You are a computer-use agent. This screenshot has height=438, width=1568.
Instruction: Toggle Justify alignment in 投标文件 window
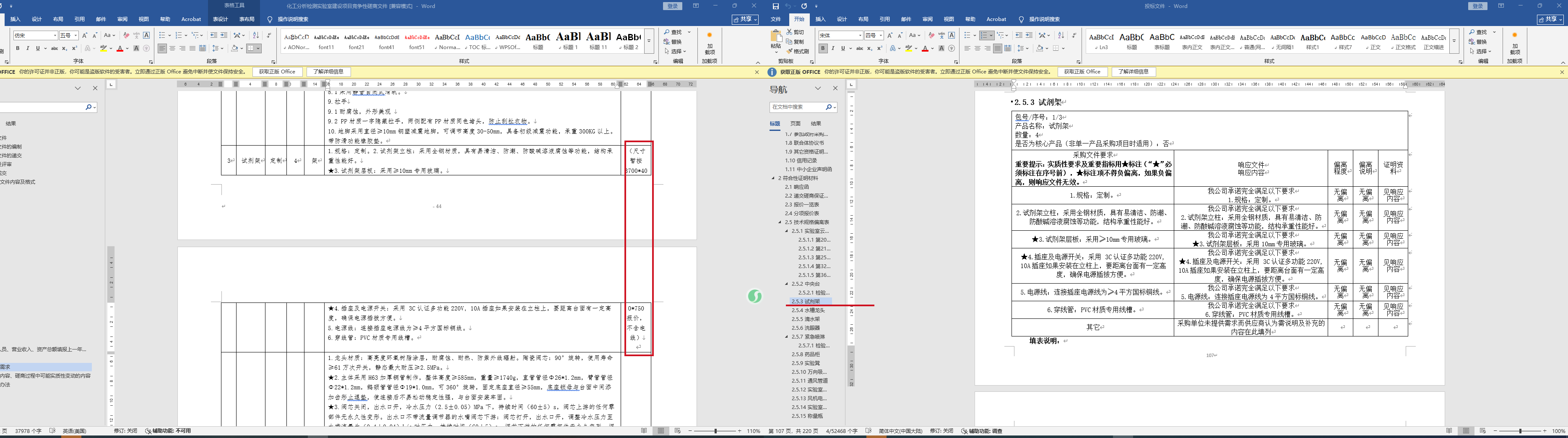pos(997,49)
